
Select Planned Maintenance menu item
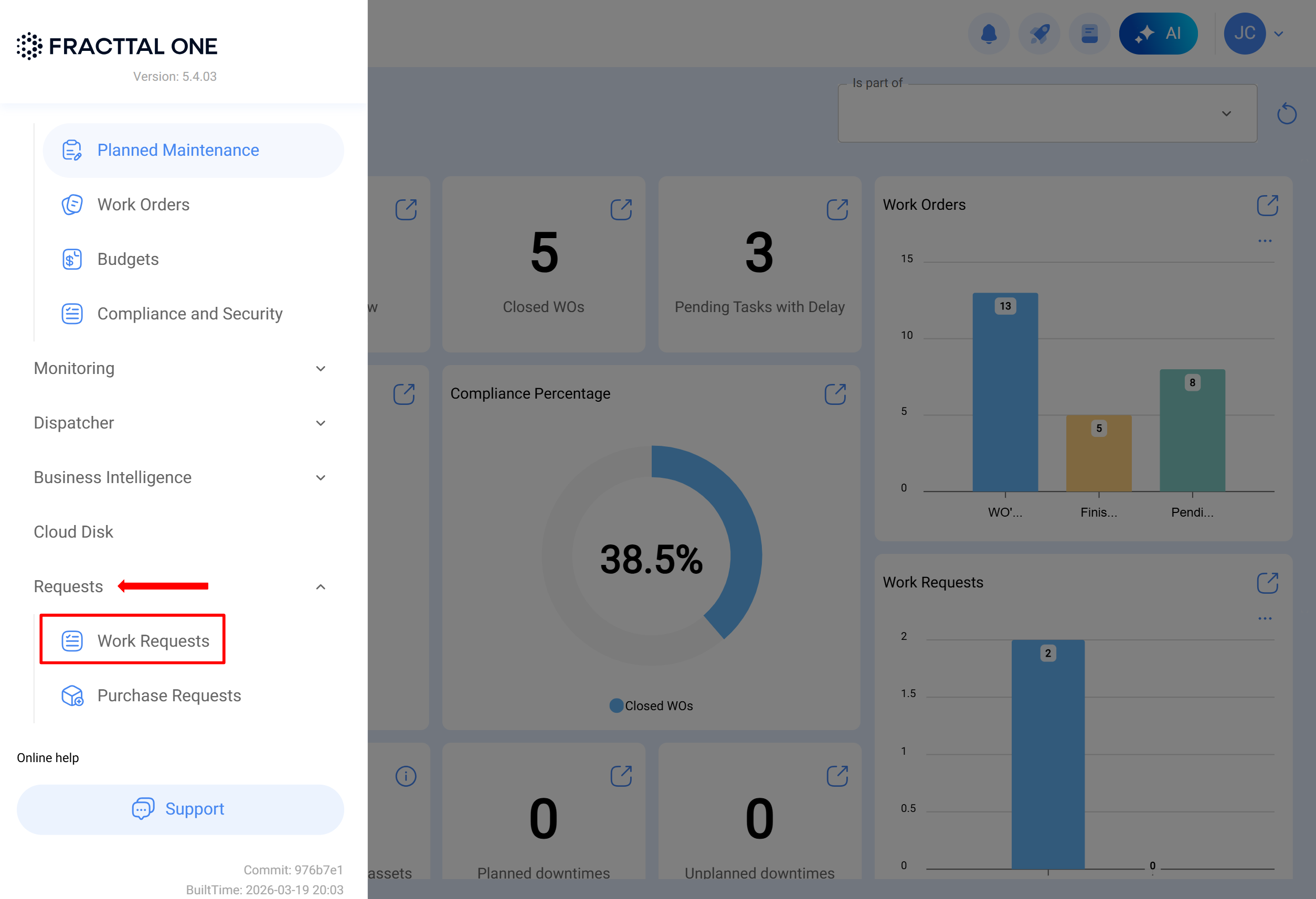[x=178, y=150]
